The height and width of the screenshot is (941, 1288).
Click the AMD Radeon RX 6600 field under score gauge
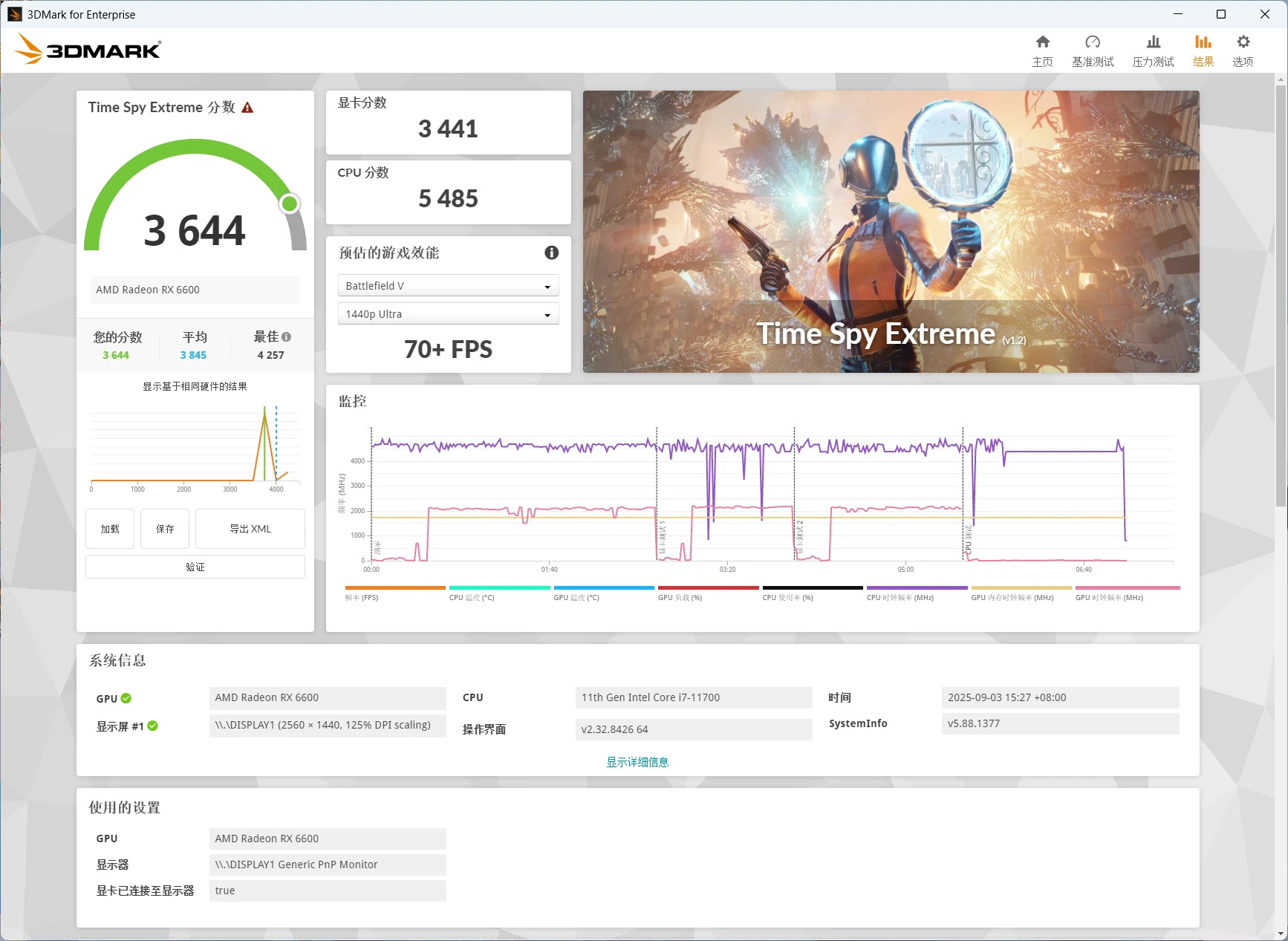tap(195, 290)
